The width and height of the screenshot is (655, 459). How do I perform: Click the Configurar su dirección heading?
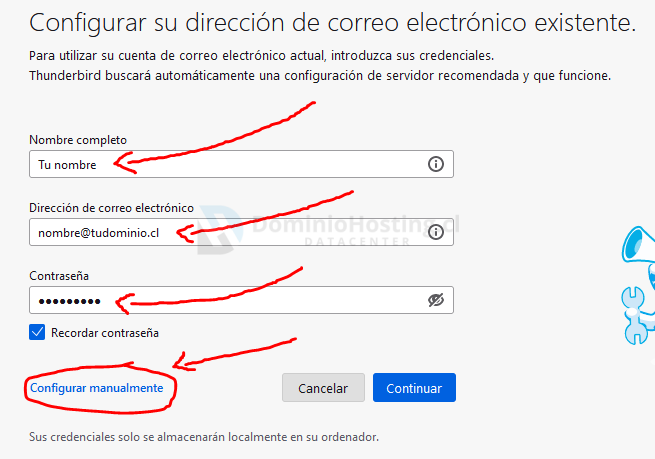(333, 22)
